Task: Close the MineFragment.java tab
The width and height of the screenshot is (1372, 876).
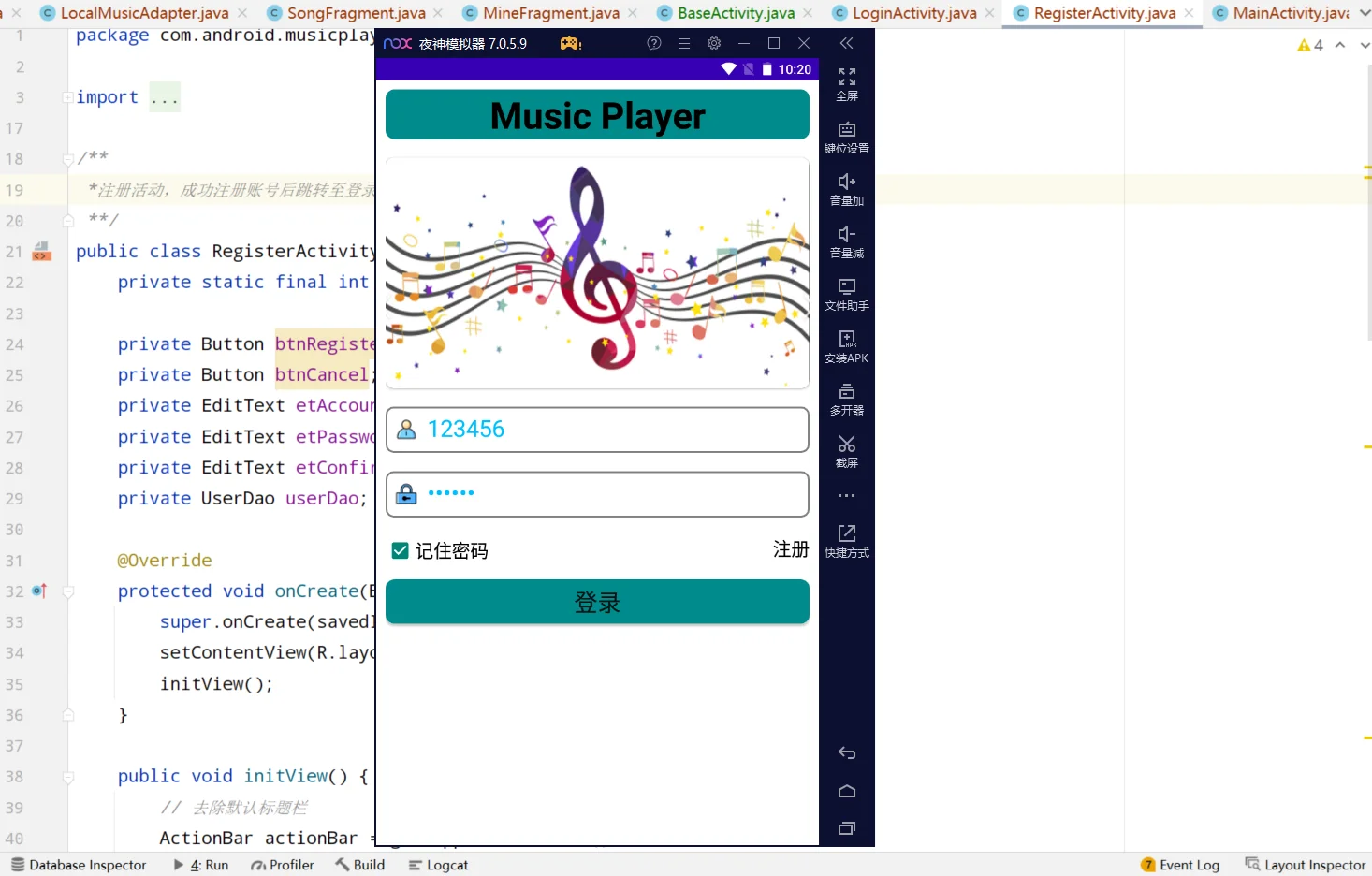Action: 633,13
